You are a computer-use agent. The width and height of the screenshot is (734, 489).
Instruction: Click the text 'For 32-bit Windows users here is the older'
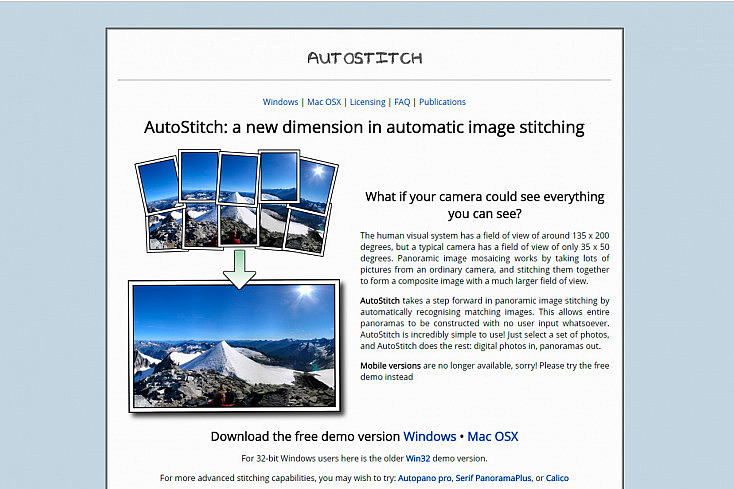click(323, 459)
